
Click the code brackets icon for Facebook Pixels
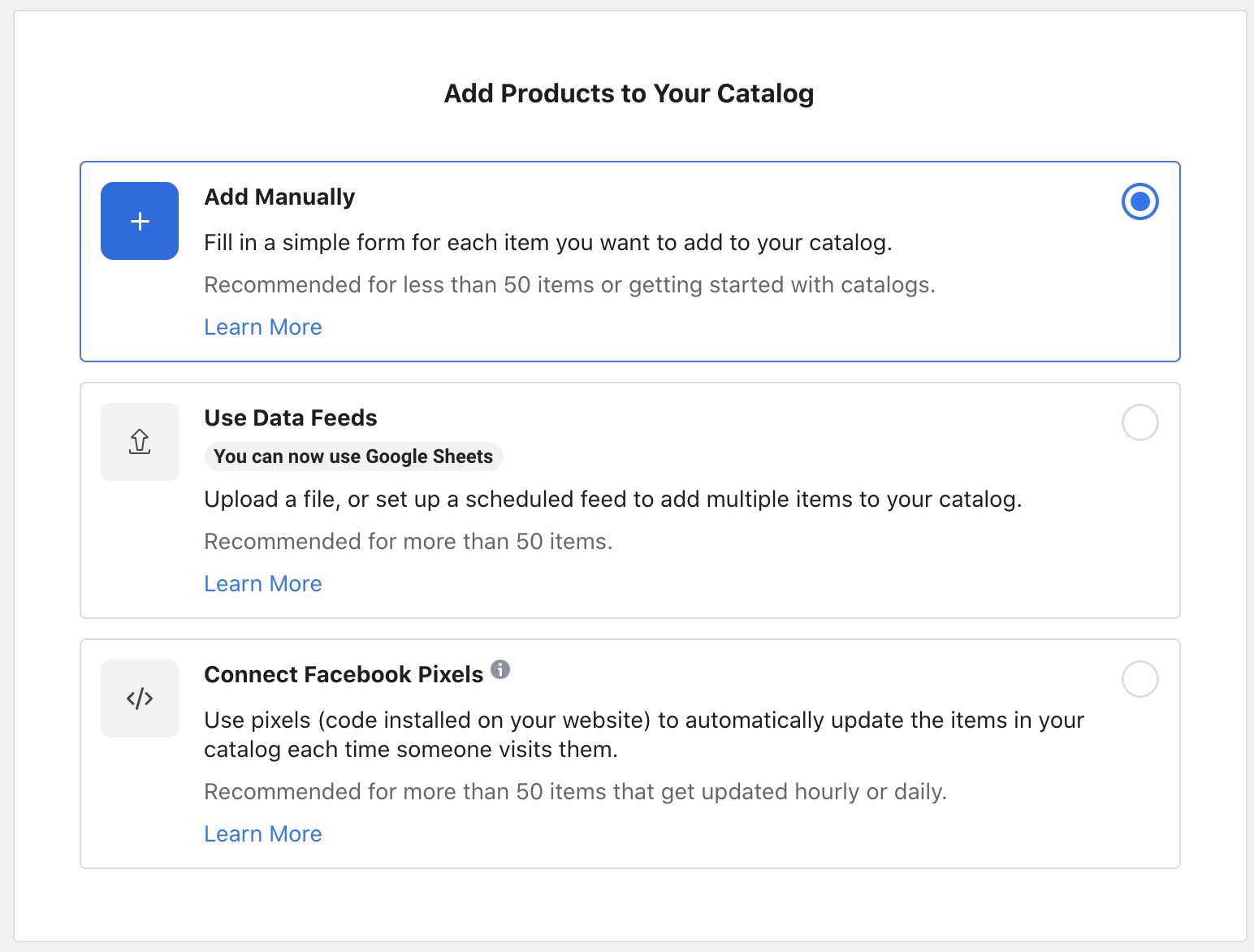[140, 699]
